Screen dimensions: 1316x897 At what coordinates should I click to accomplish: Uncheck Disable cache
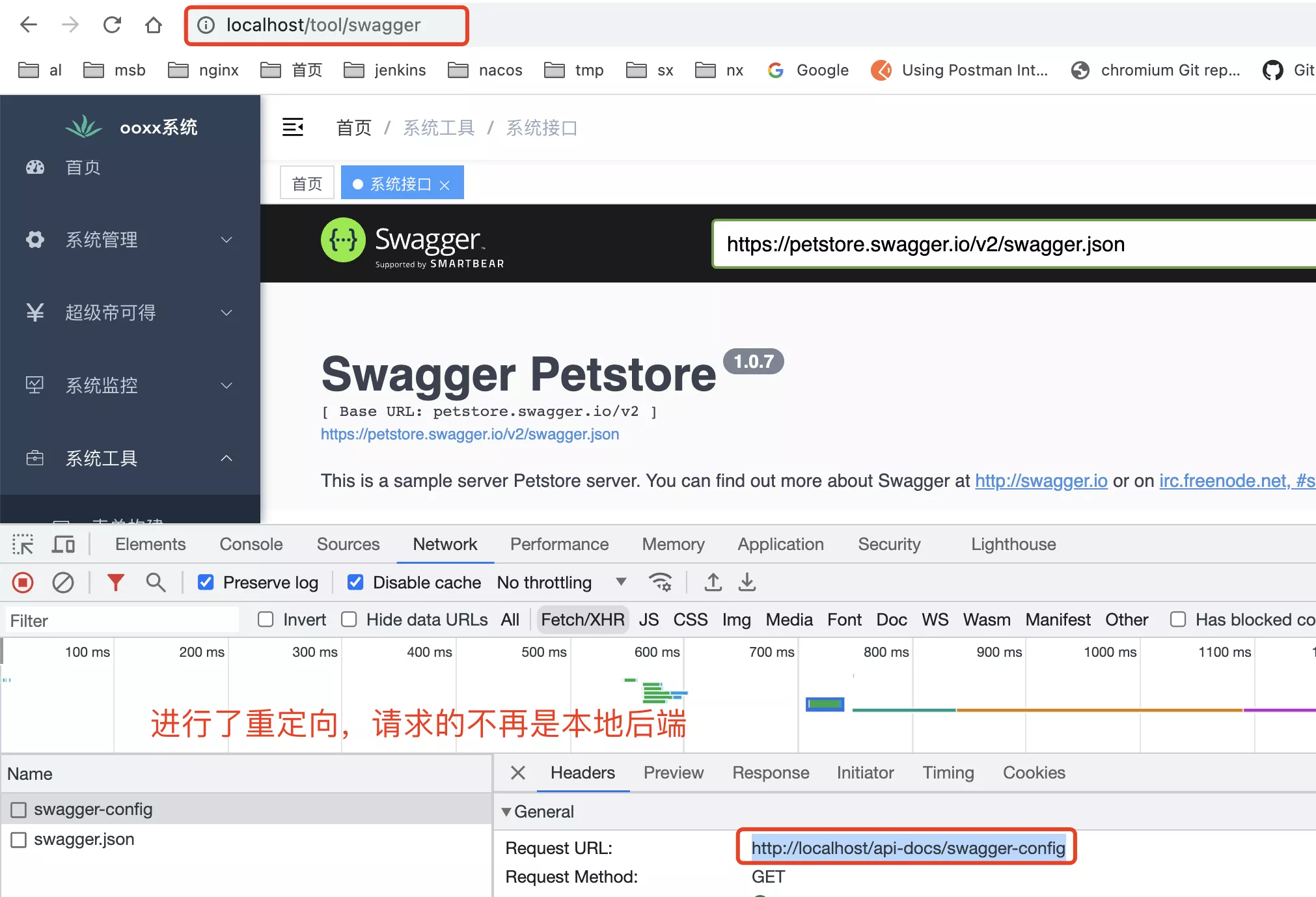tap(355, 582)
